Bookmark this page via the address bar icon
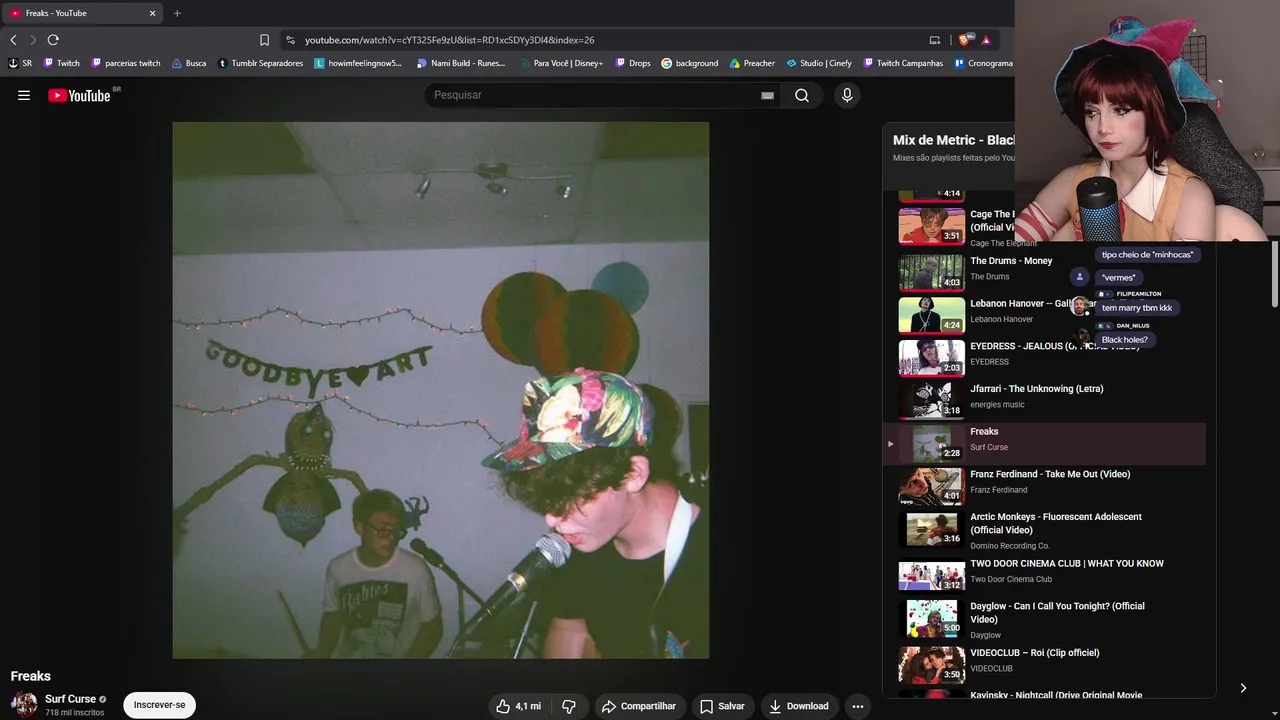Image resolution: width=1280 pixels, height=720 pixels. 264,40
